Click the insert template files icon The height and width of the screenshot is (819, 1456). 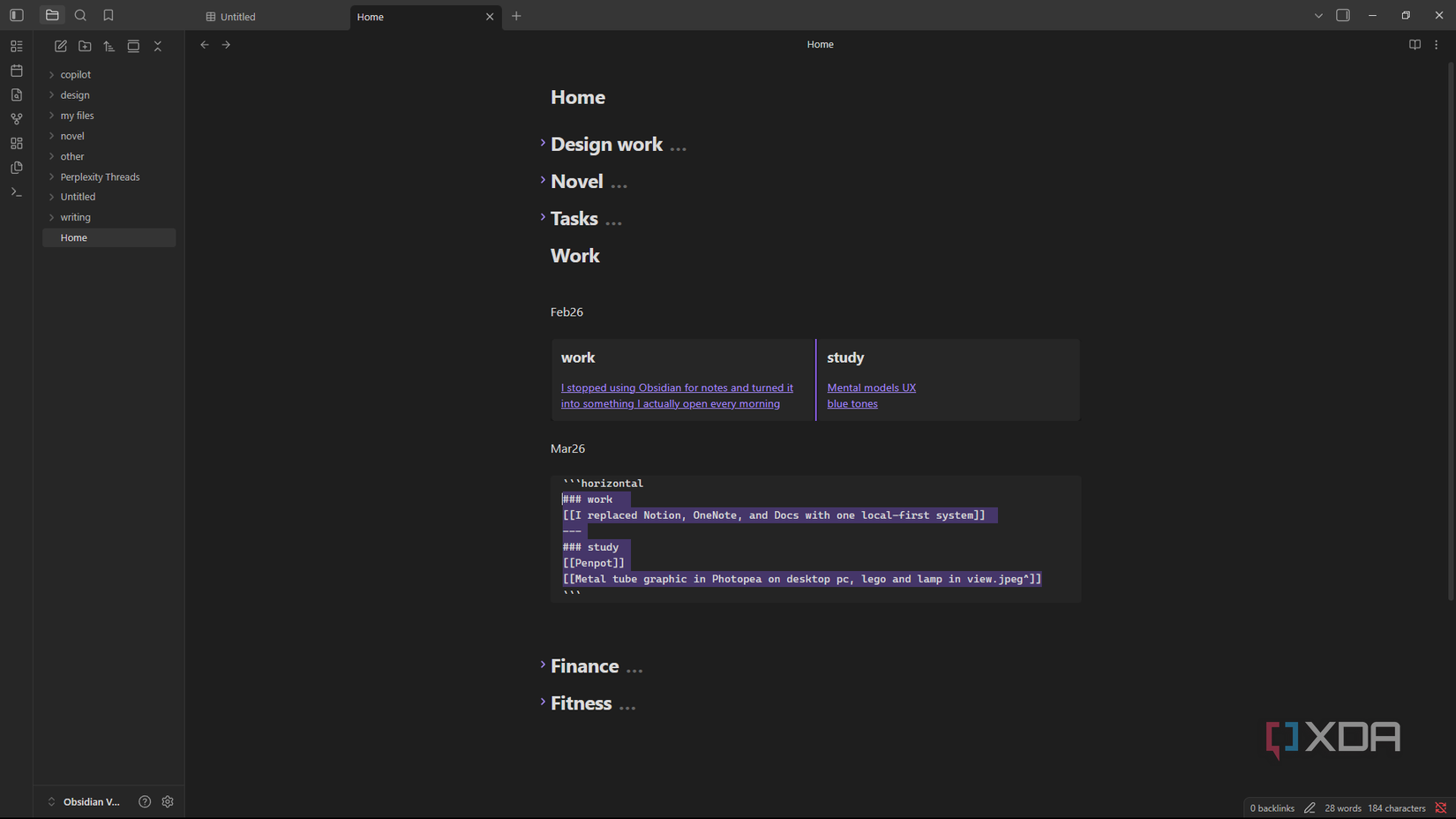click(17, 168)
